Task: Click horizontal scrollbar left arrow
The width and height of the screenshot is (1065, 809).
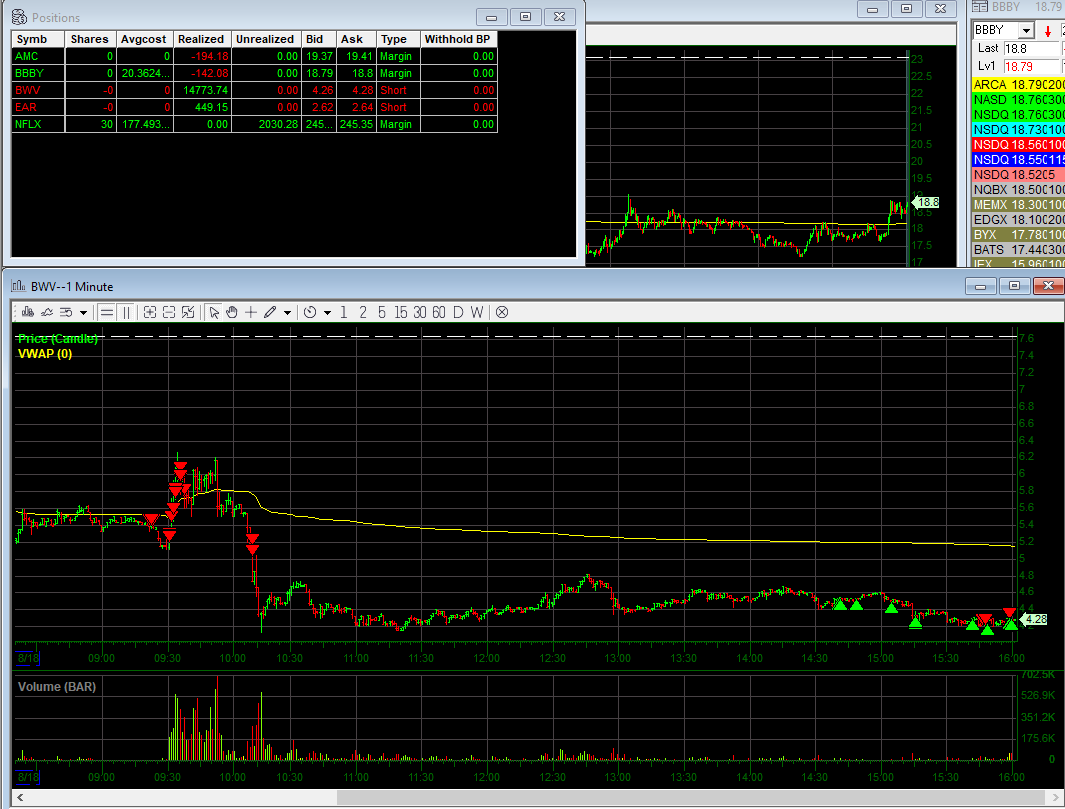Action: click(20, 797)
